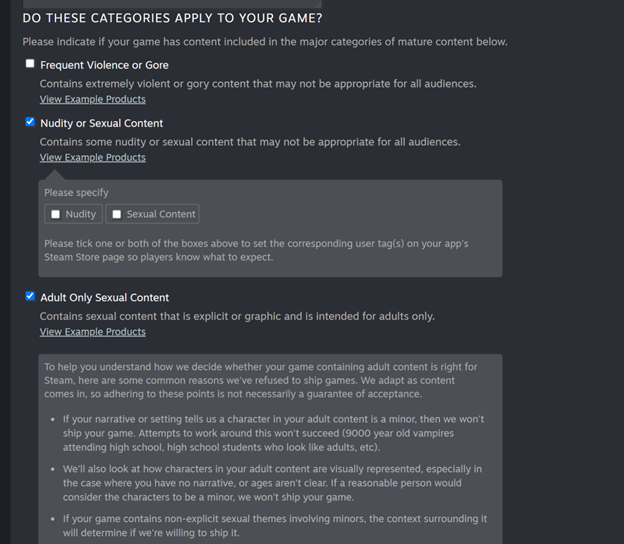624x544 pixels.
Task: Uncheck the Adult Only Sexual Content checkbox
Action: click(x=30, y=296)
